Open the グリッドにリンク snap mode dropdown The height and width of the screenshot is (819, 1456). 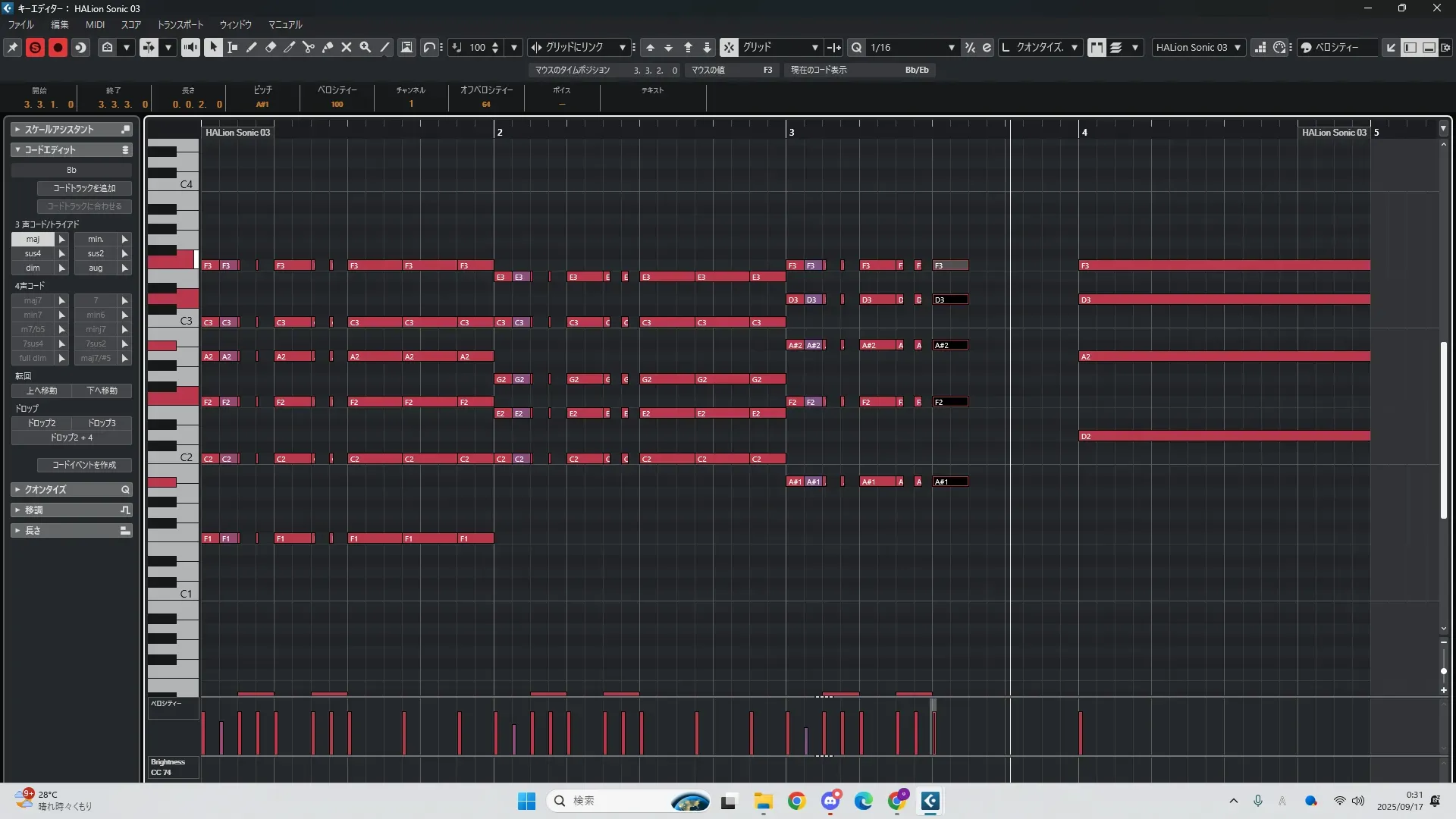tap(622, 47)
